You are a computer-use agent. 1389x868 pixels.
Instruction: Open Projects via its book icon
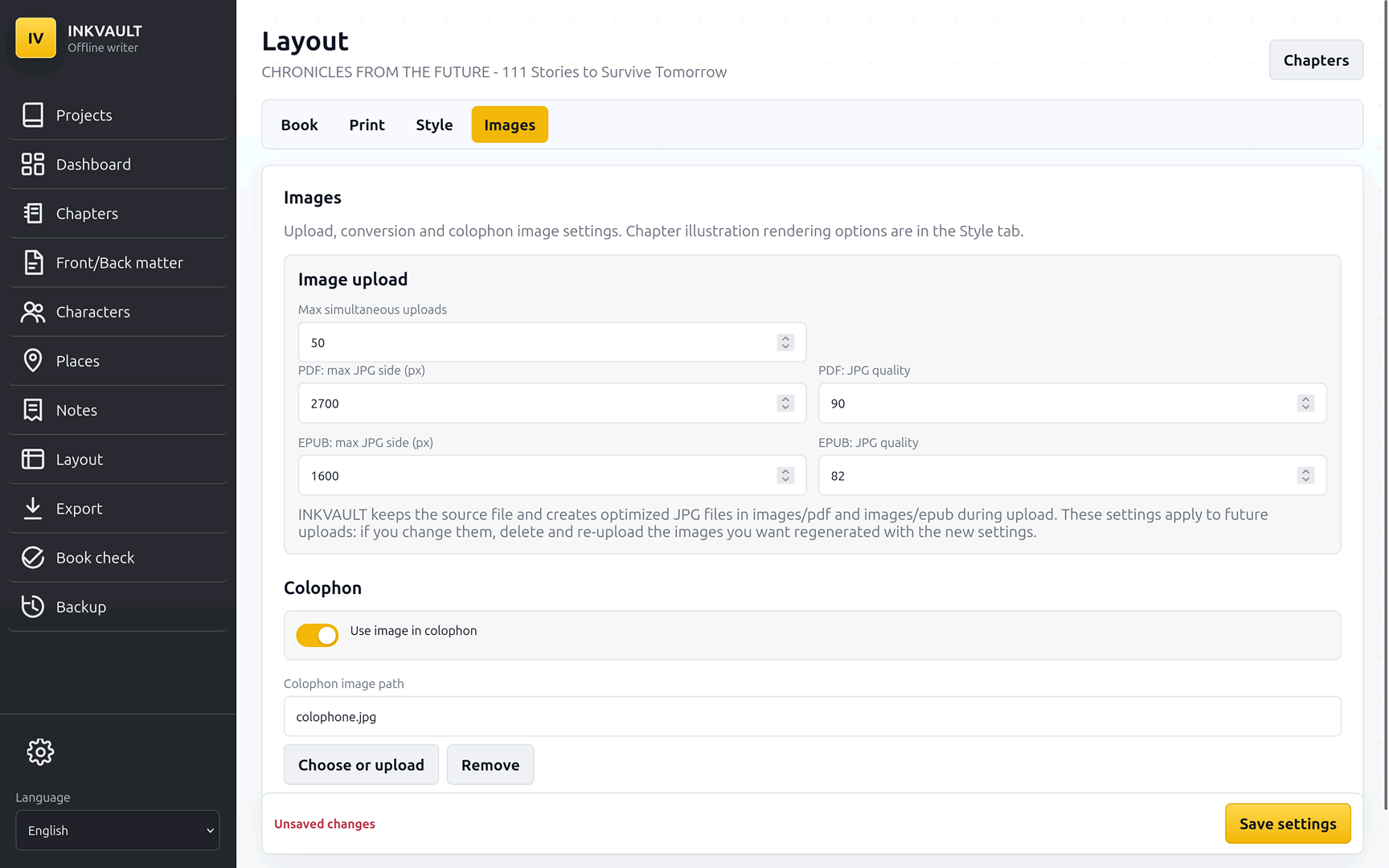pyautogui.click(x=33, y=115)
